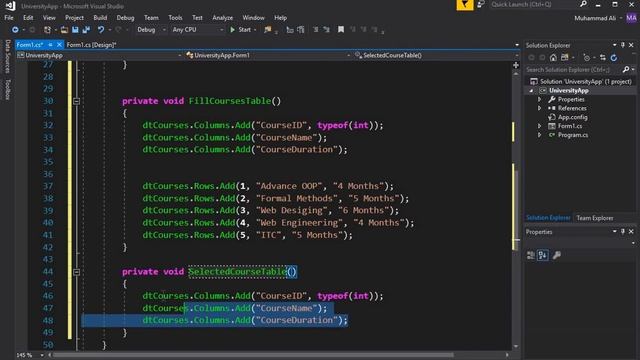Click the decrease indent toolbar icon
The height and width of the screenshot is (360, 640).
tap(290, 30)
